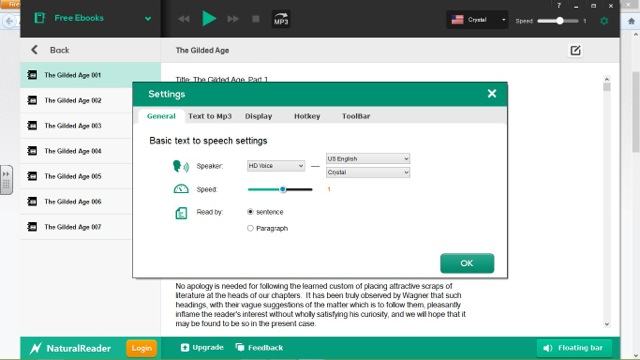The width and height of the screenshot is (640, 360).
Task: Click the orange Login button
Action: click(x=141, y=348)
